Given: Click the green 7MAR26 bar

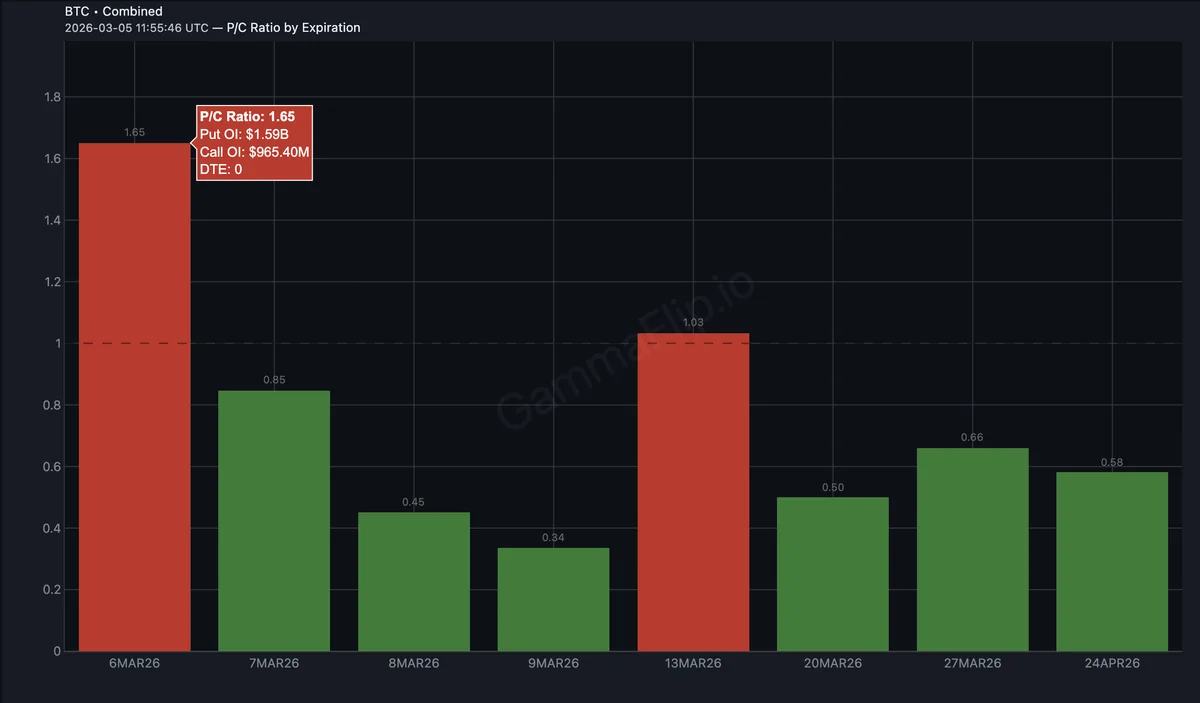Looking at the screenshot, I should click(x=274, y=520).
